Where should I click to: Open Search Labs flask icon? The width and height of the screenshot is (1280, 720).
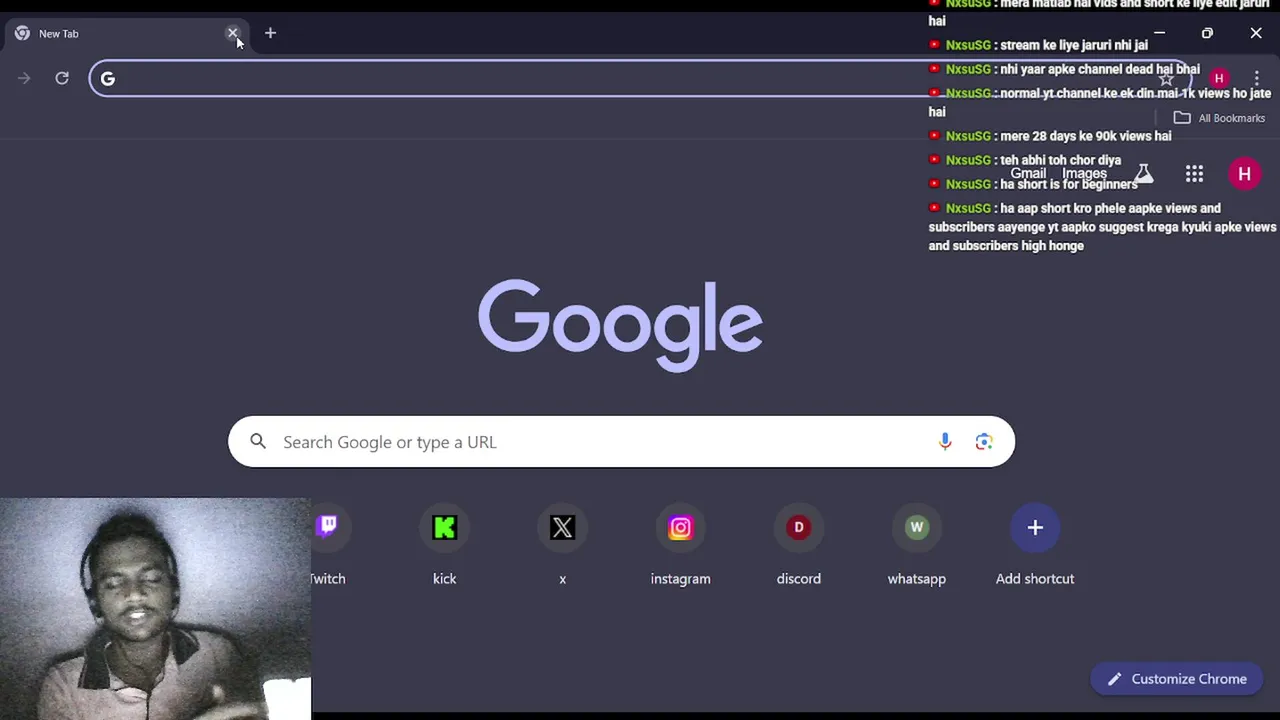click(x=1143, y=174)
